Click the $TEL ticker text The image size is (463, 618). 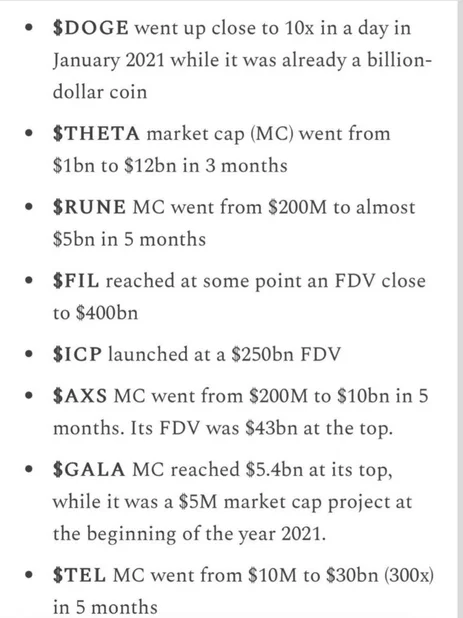click(x=79, y=575)
